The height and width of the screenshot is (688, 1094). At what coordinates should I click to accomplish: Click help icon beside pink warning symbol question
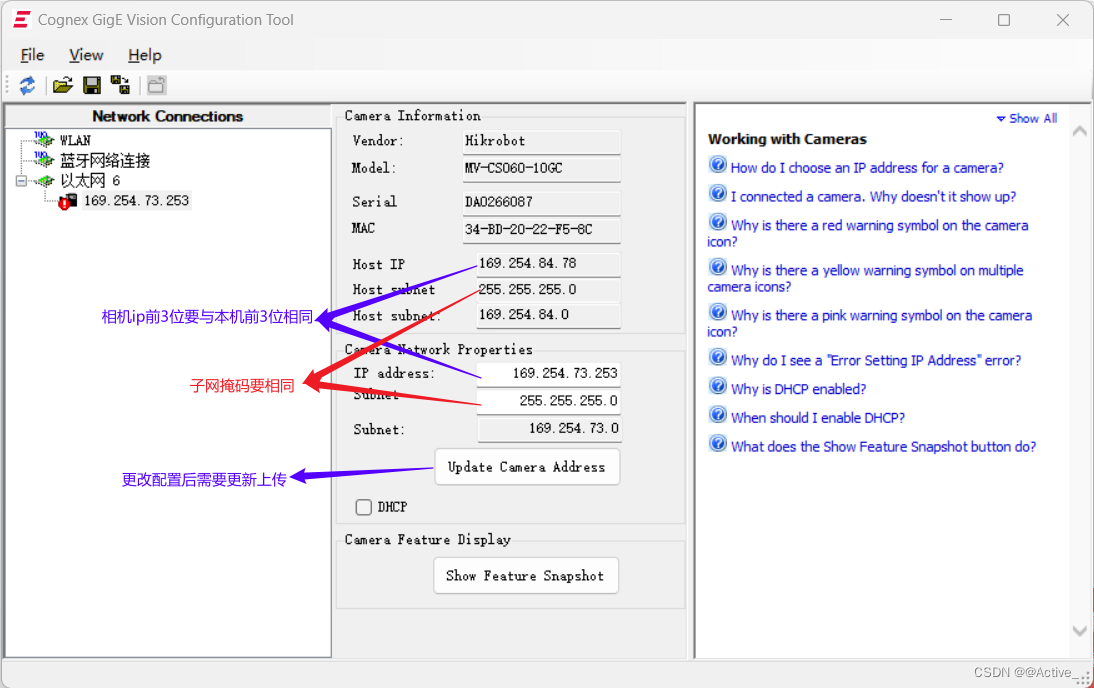(717, 312)
